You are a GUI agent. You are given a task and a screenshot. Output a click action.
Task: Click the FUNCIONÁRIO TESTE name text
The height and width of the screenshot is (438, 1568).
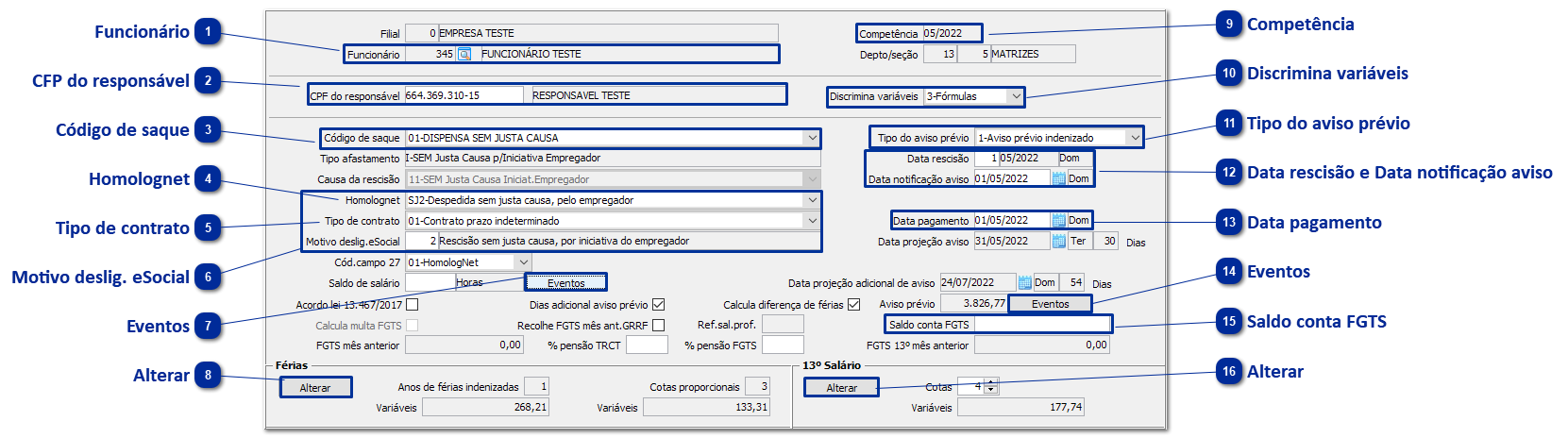531,54
